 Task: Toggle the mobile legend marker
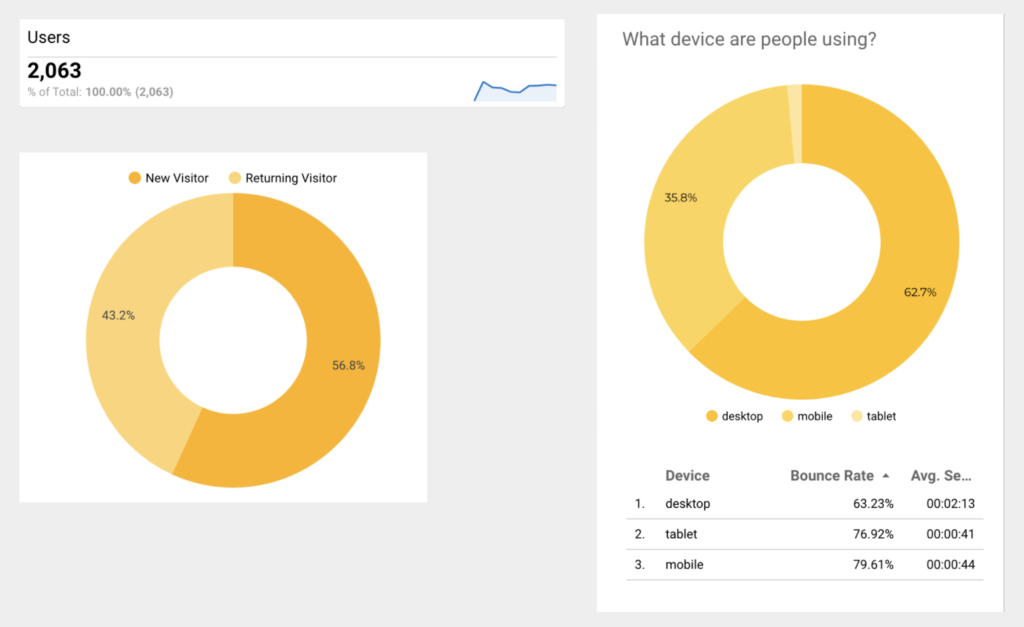(788, 416)
